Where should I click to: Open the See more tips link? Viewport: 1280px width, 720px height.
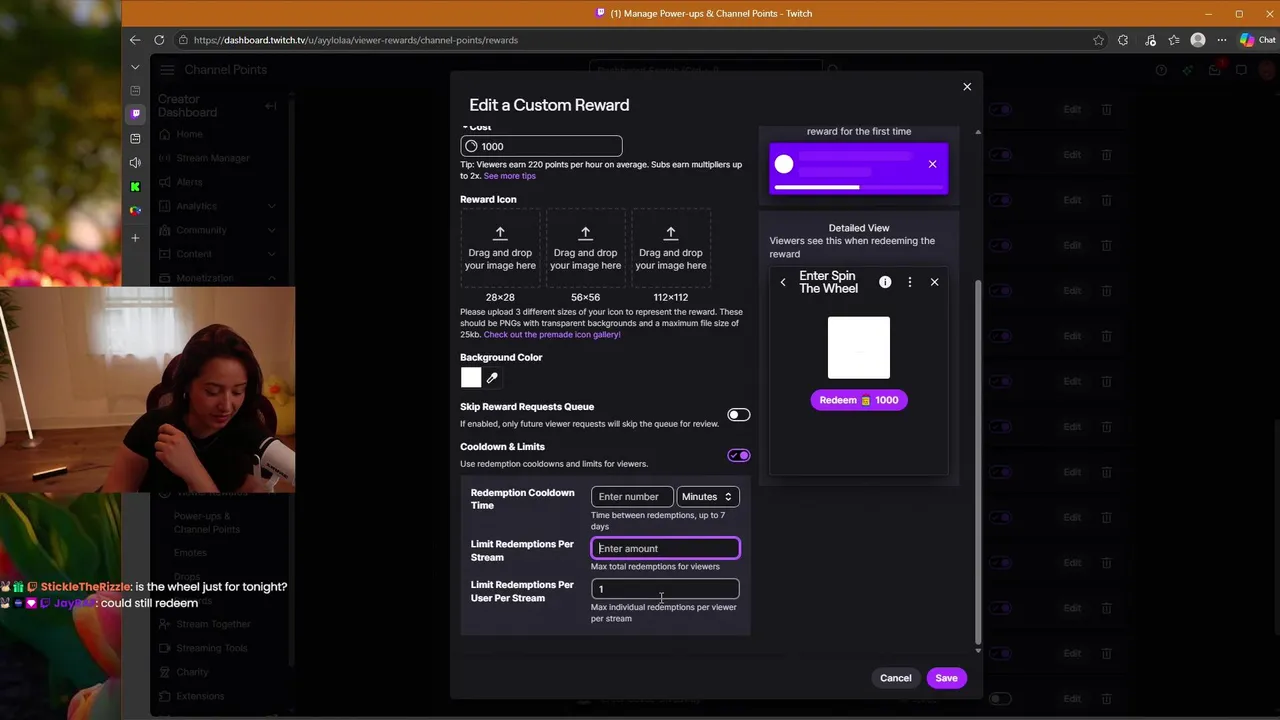(x=510, y=176)
